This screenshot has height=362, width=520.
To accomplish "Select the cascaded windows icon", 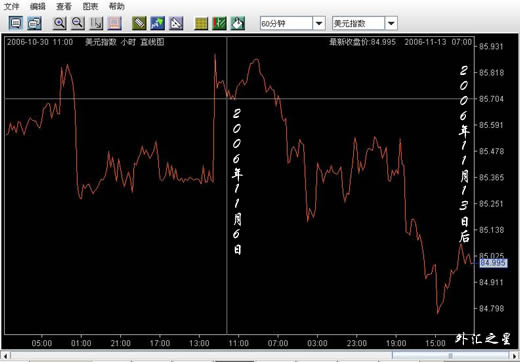I will (34, 23).
